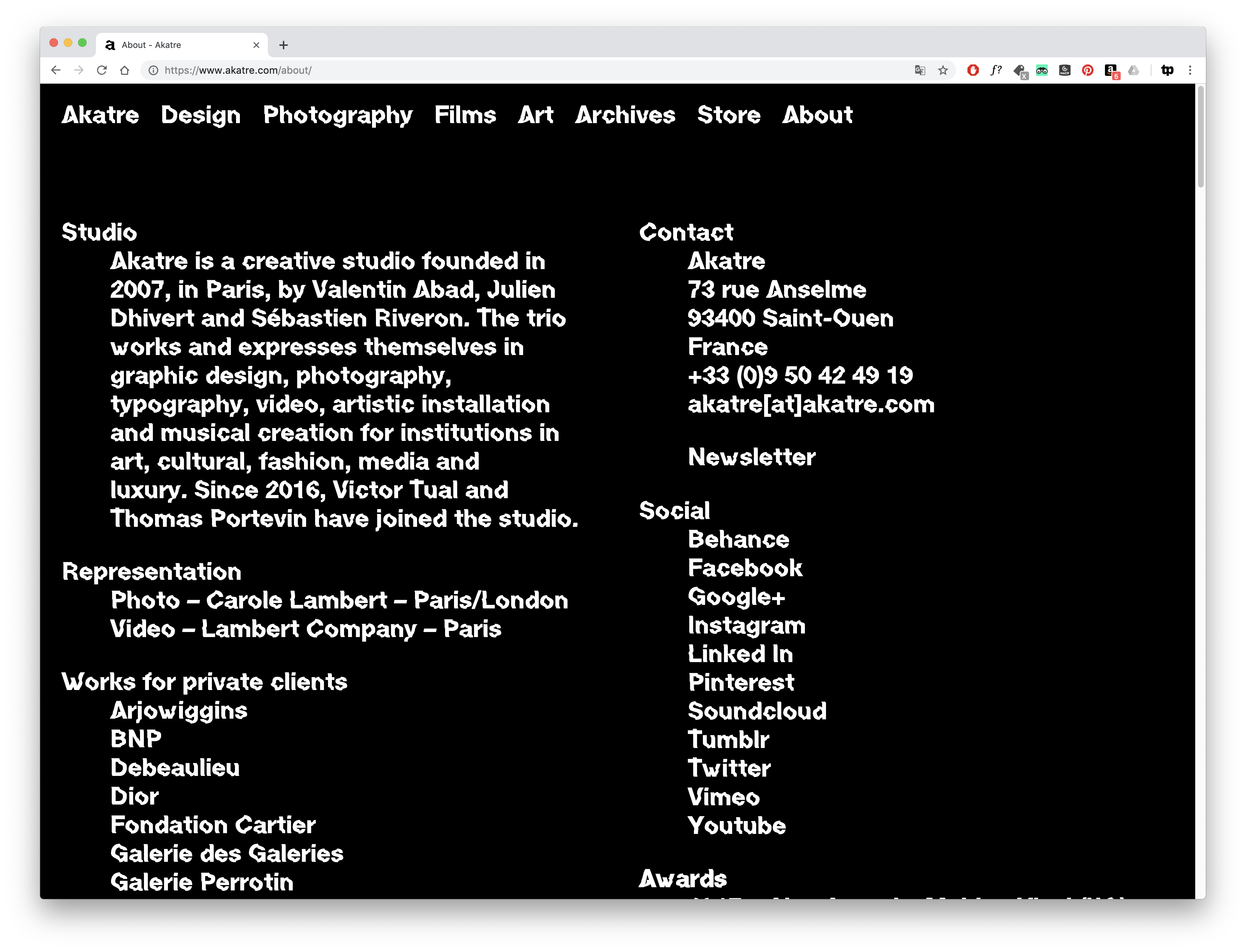This screenshot has width=1246, height=952.
Task: Open the Store navigation link
Action: pyautogui.click(x=728, y=115)
